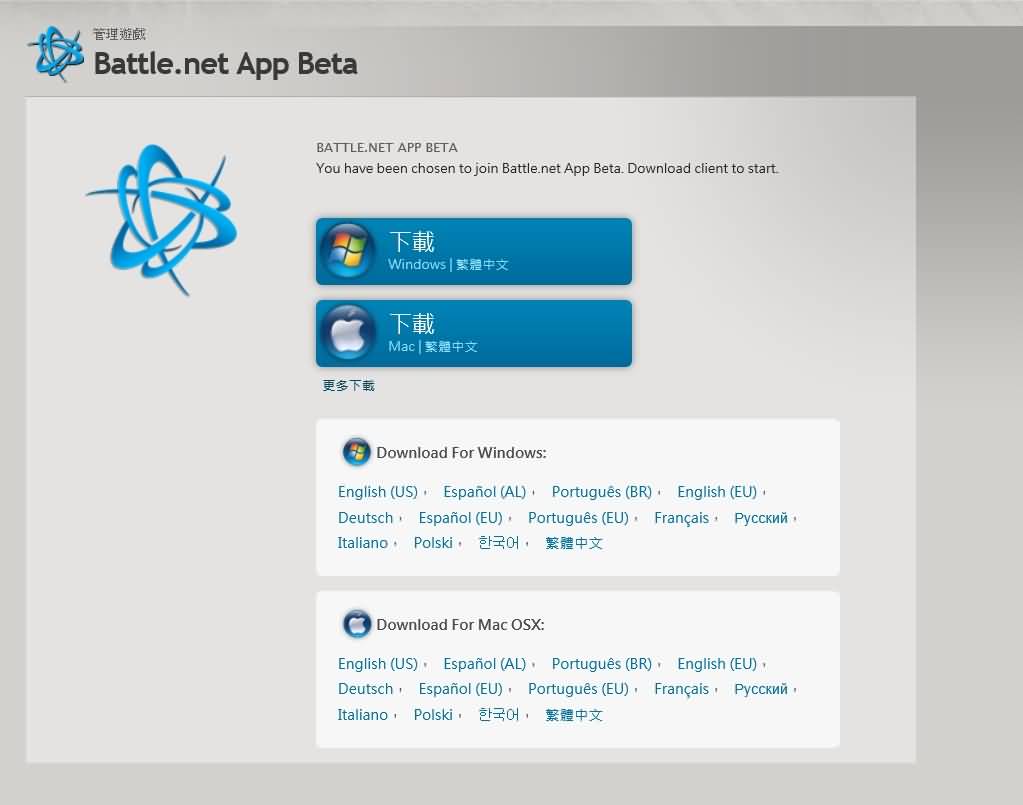Click the Windows orb icon on the download button
This screenshot has width=1023, height=805.
(348, 251)
